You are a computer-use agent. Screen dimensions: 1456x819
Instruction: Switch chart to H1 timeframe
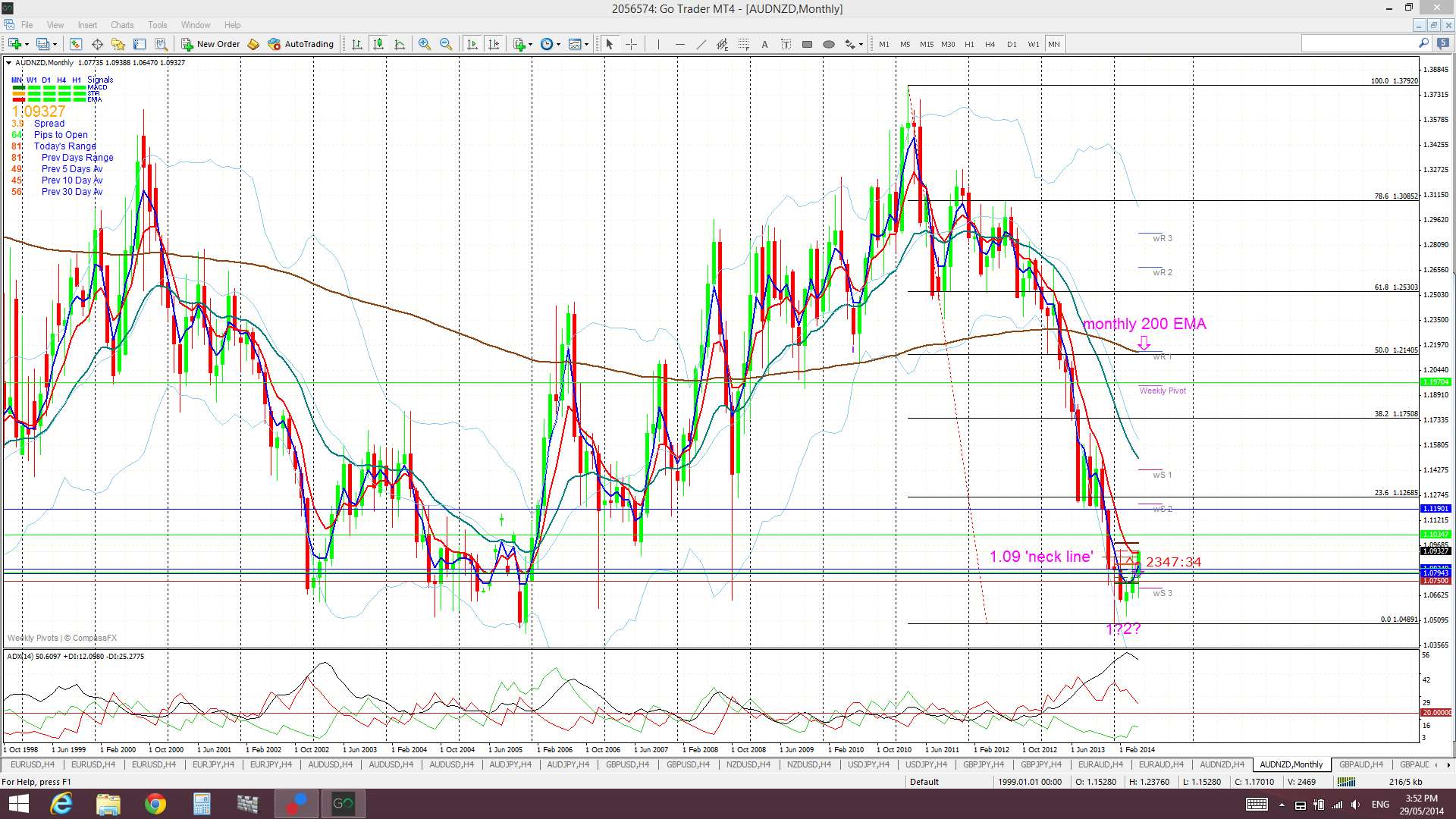[x=969, y=44]
